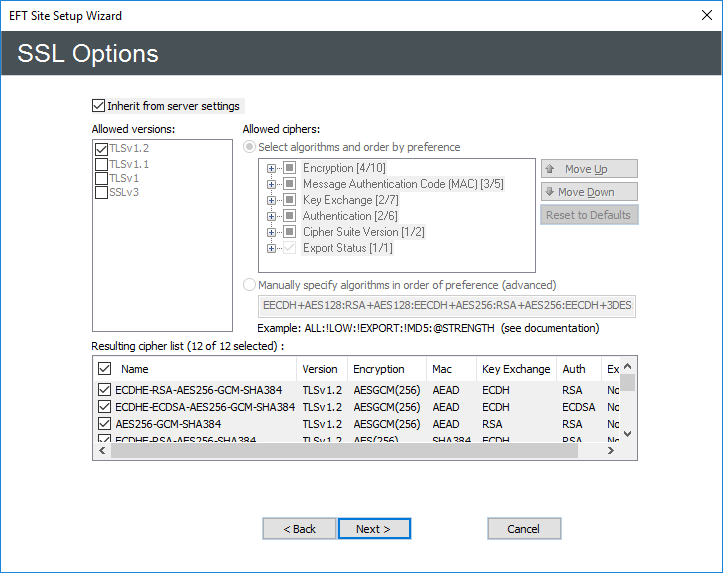Click the Move Up arrow button
The width and height of the screenshot is (723, 573).
coord(588,169)
